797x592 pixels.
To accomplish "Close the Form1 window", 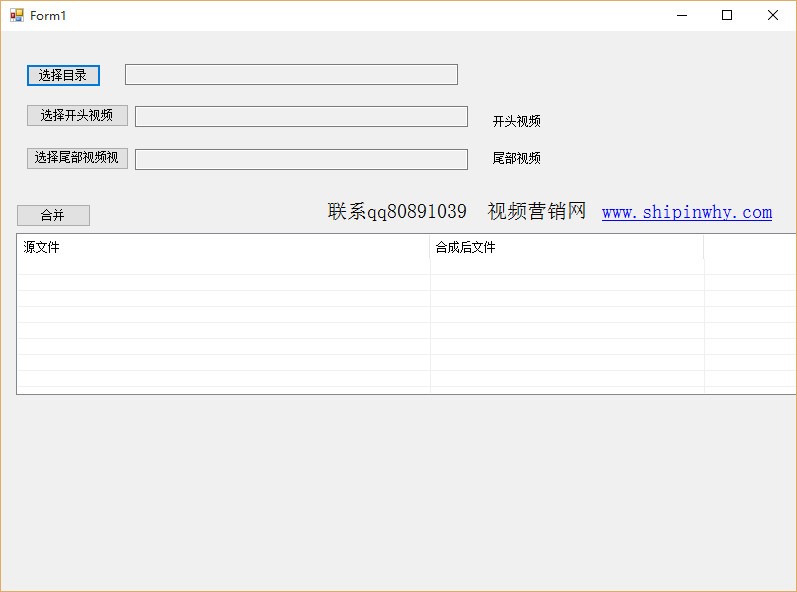I will 773,15.
